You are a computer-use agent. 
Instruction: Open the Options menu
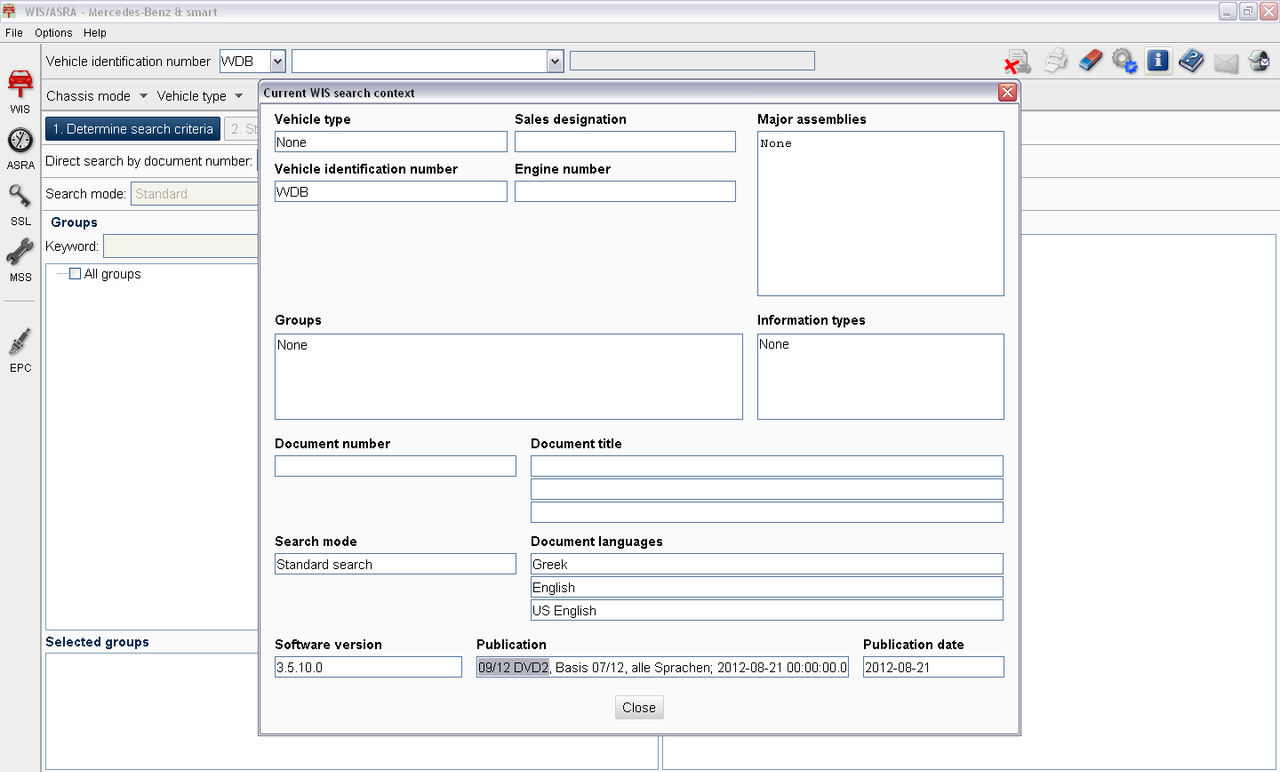(x=53, y=33)
